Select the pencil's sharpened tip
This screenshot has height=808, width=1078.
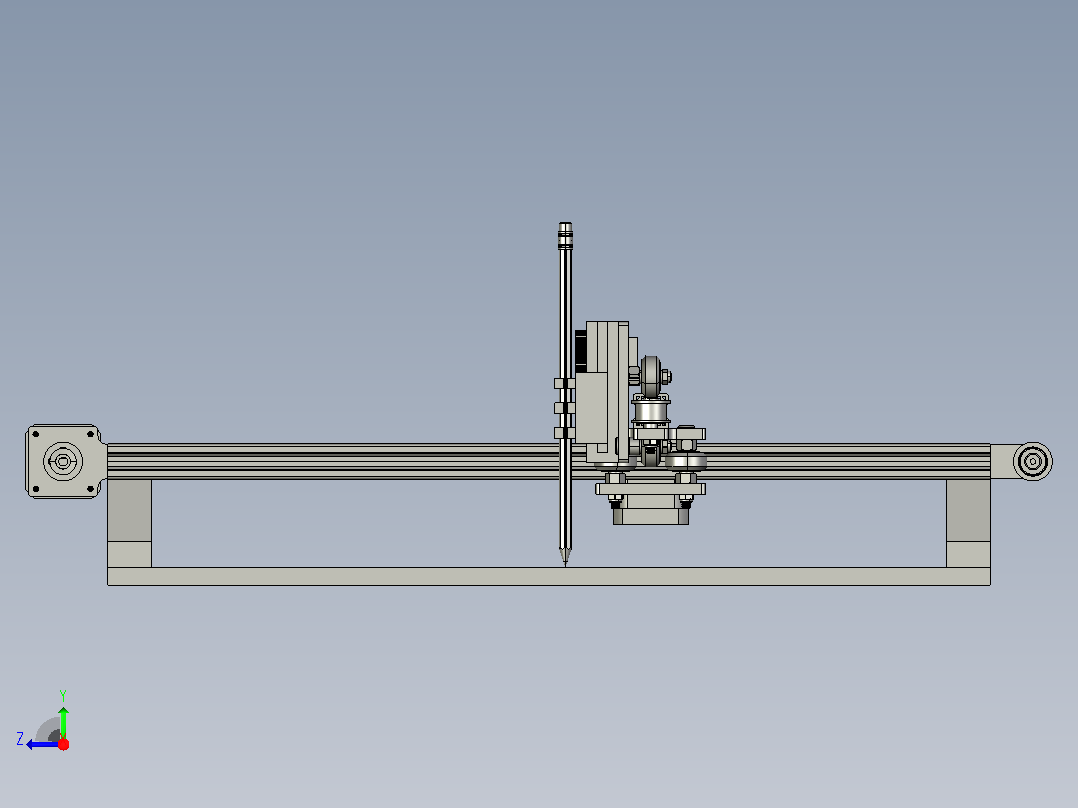(x=565, y=556)
